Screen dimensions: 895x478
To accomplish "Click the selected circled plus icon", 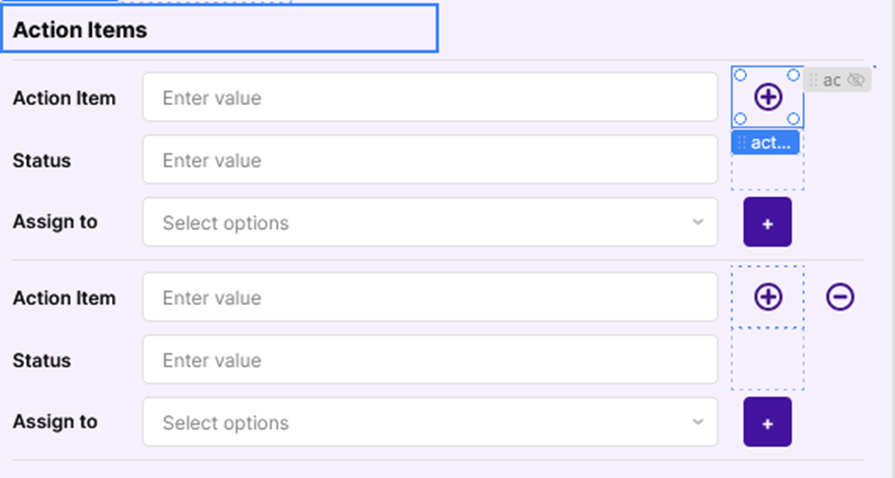I will click(x=768, y=97).
